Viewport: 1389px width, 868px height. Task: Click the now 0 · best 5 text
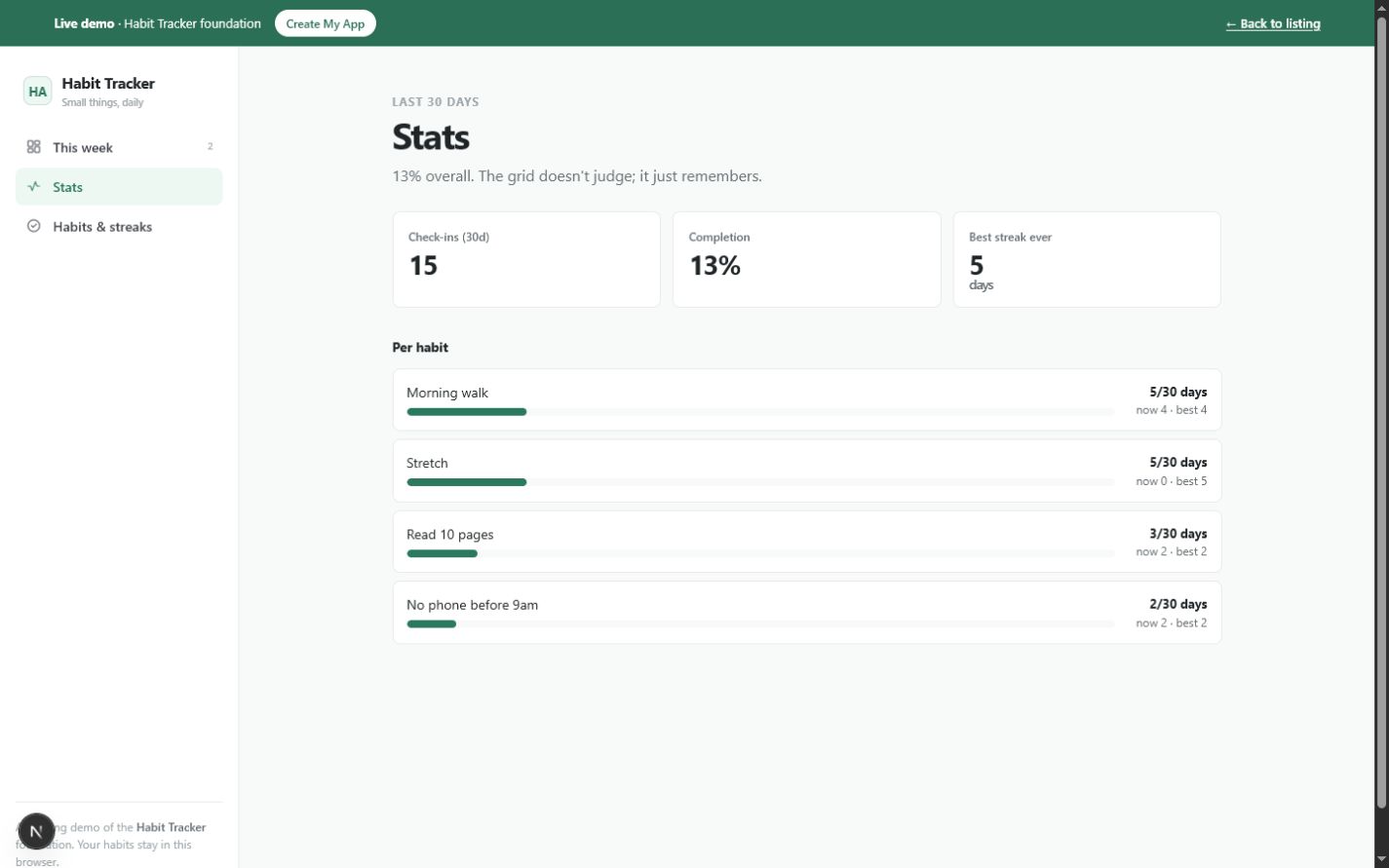click(x=1171, y=481)
